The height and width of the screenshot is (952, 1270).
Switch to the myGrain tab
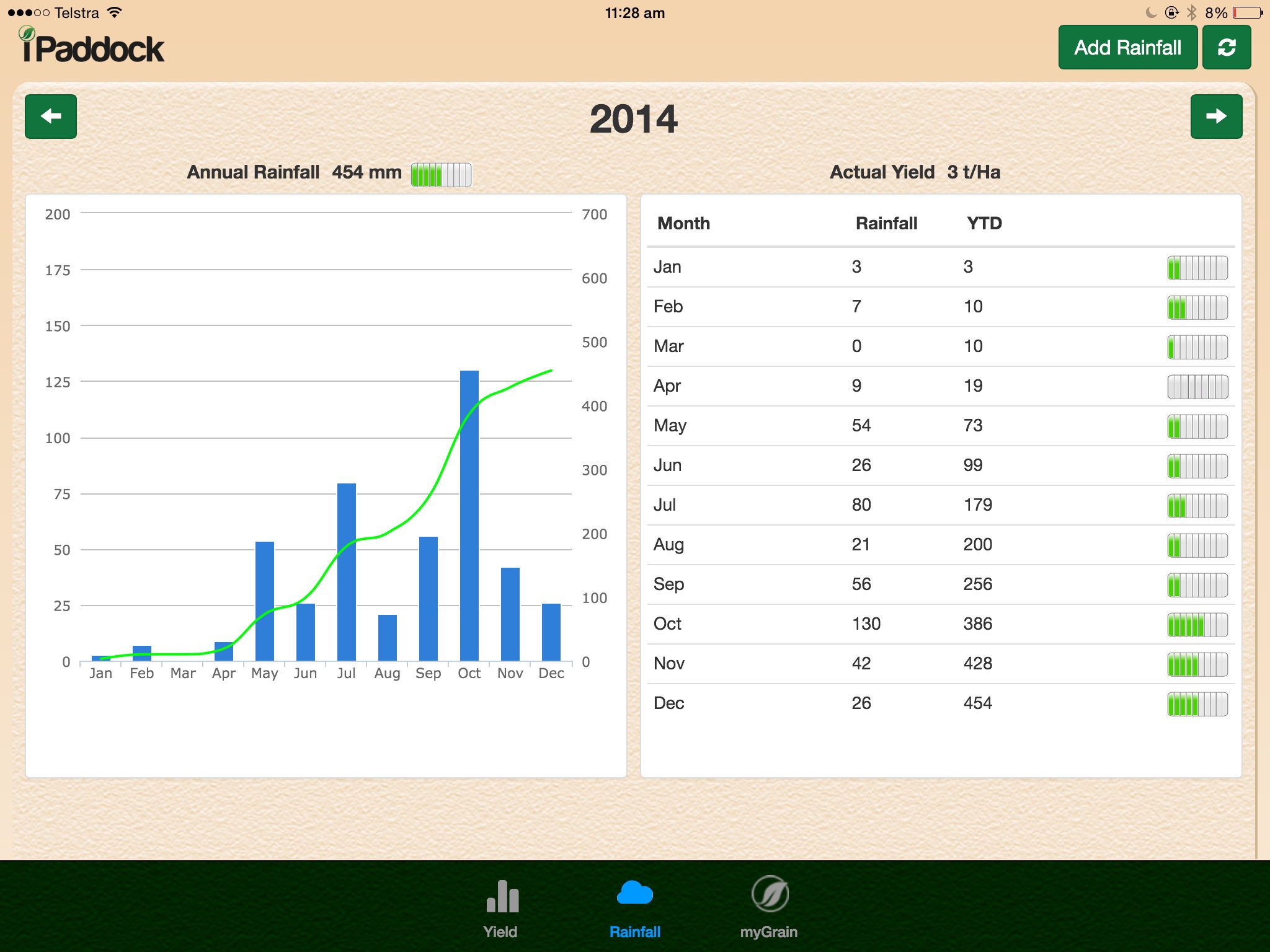coord(769,907)
